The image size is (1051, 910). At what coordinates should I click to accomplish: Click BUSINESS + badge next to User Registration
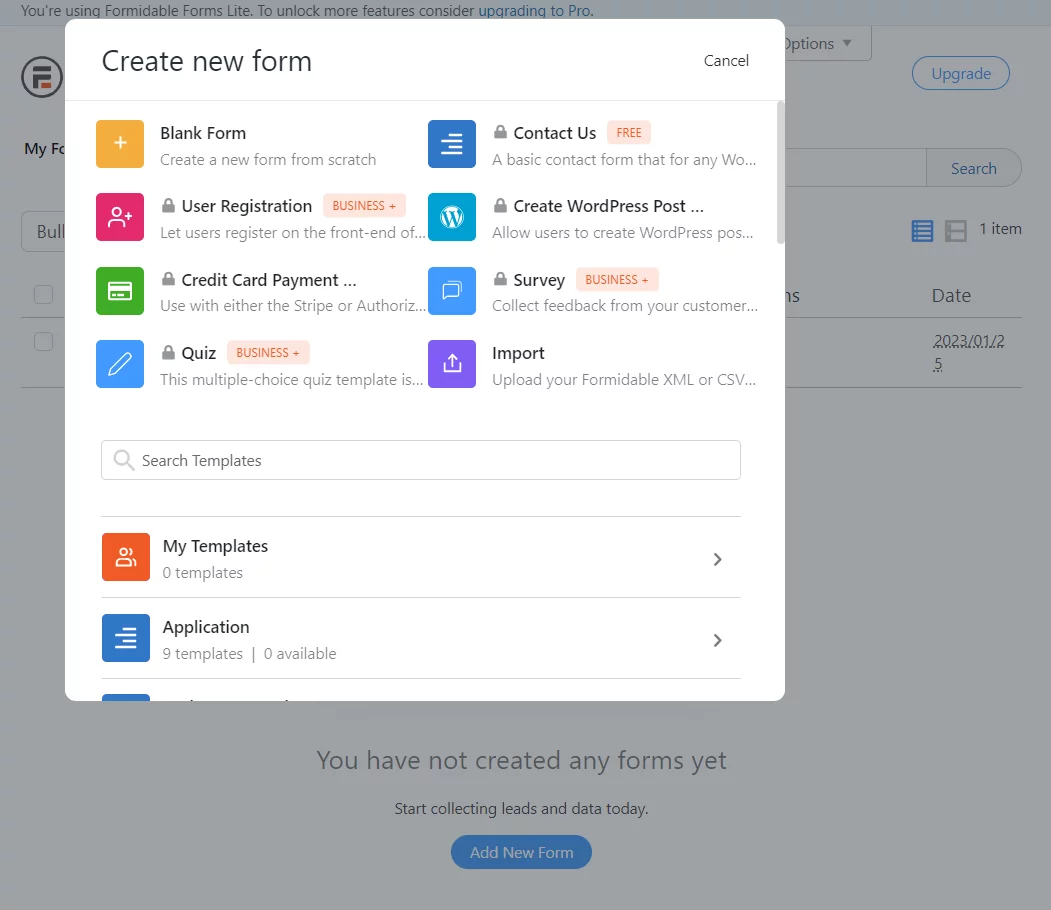tap(364, 206)
